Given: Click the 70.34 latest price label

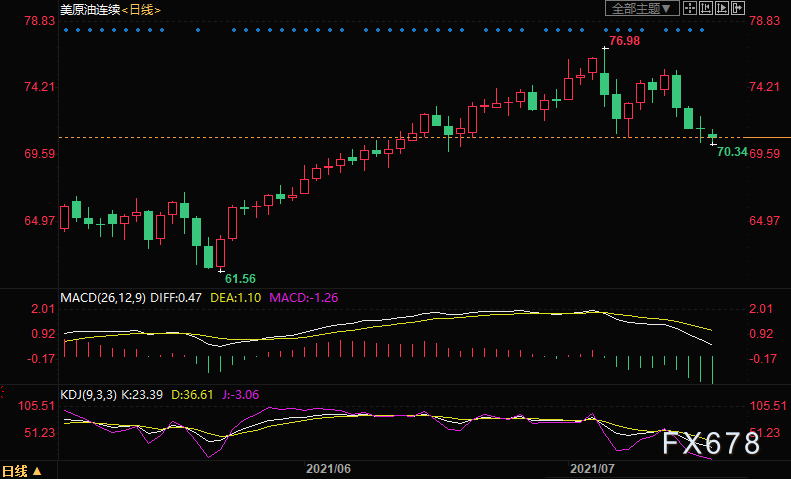Looking at the screenshot, I should (732, 151).
